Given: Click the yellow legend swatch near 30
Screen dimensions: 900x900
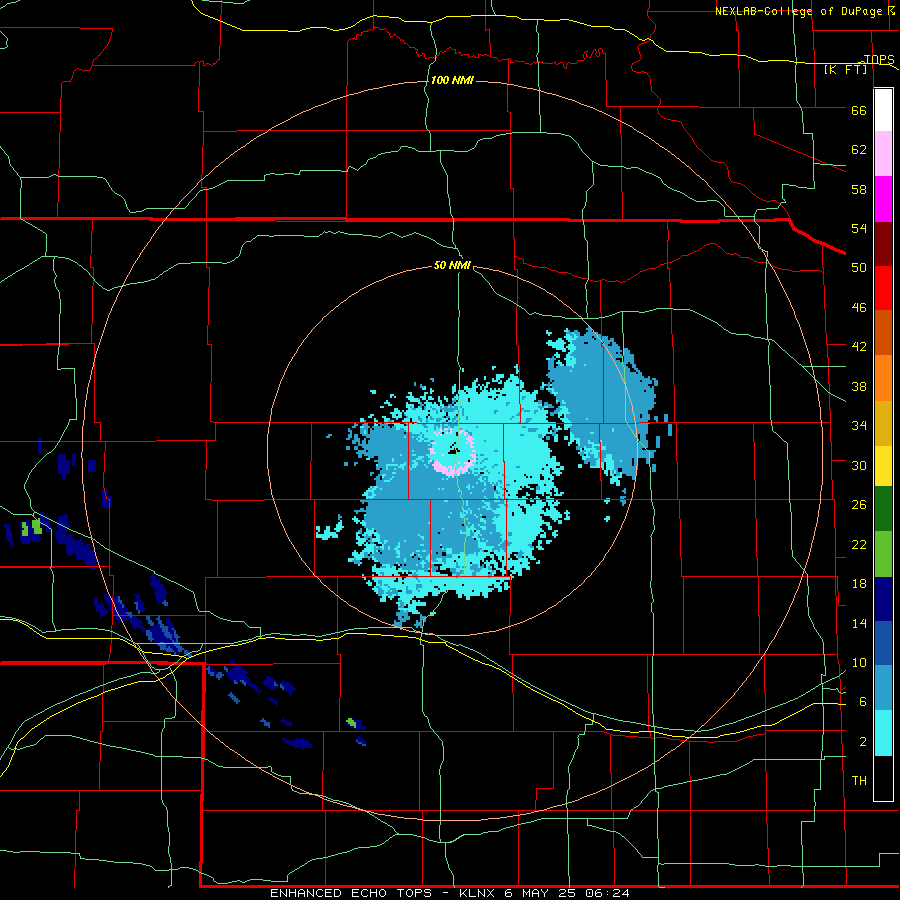Looking at the screenshot, I should tap(883, 465).
